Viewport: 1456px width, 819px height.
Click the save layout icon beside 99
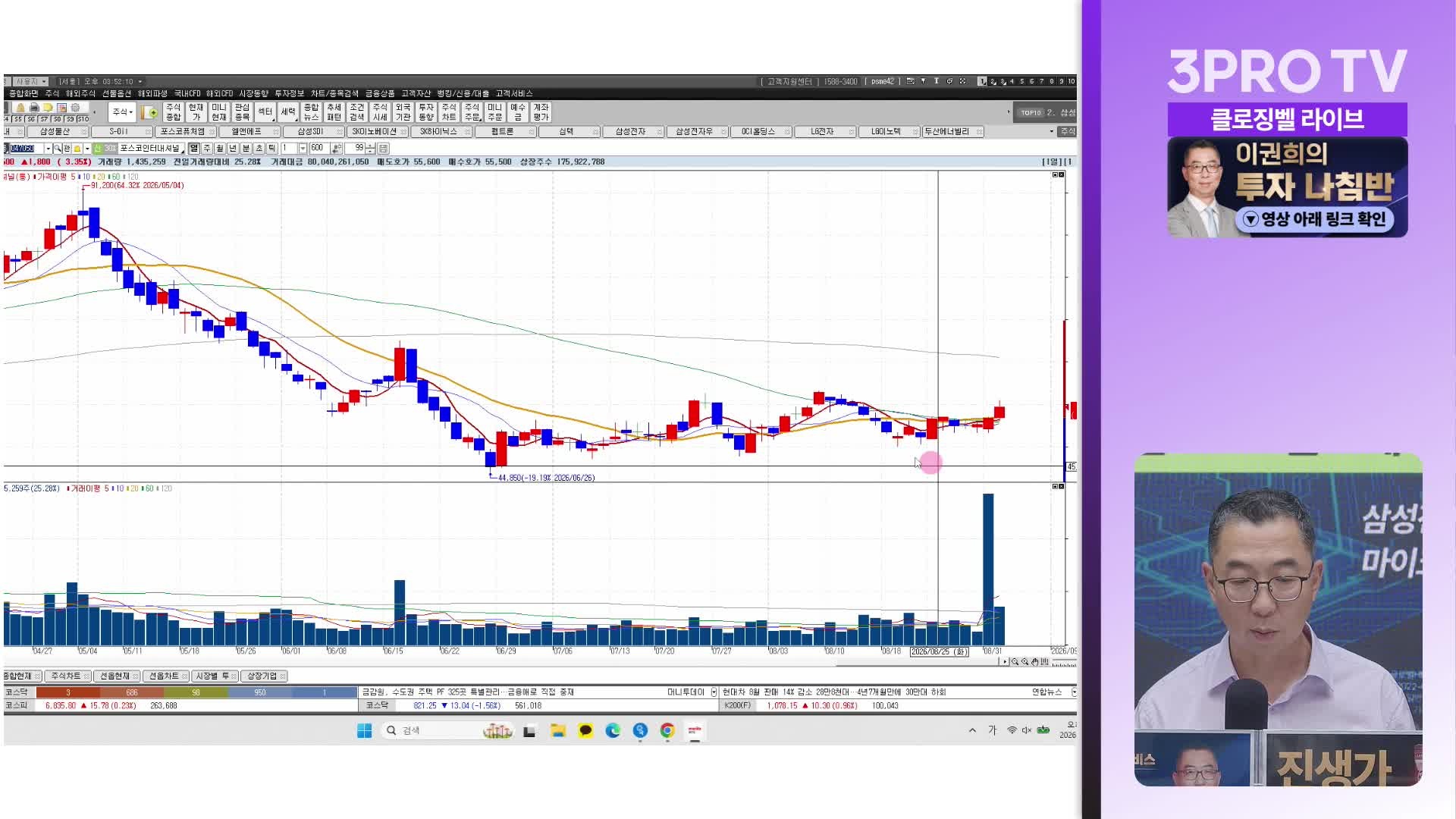point(383,148)
